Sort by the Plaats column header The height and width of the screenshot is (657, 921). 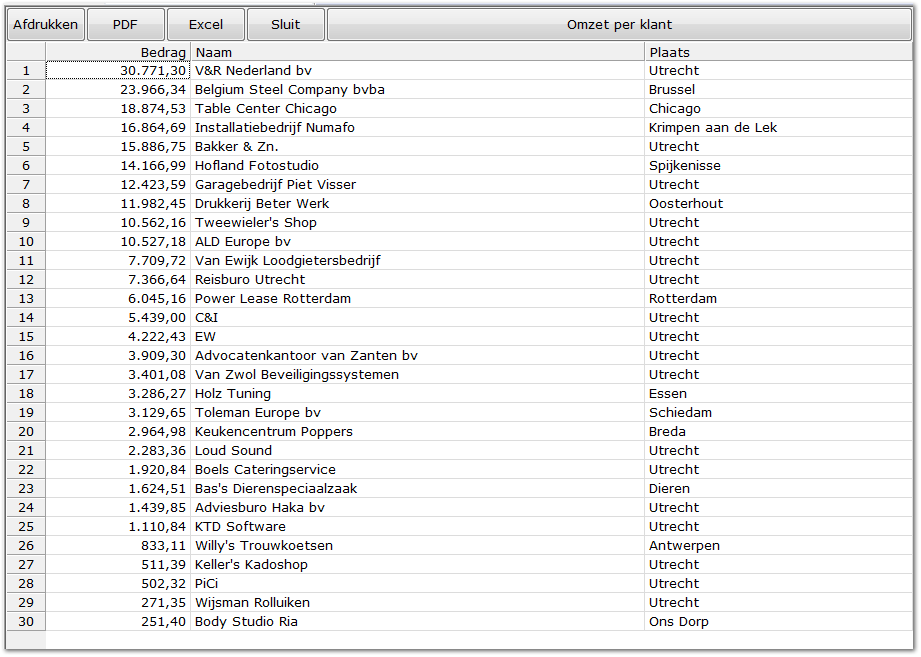pos(778,52)
